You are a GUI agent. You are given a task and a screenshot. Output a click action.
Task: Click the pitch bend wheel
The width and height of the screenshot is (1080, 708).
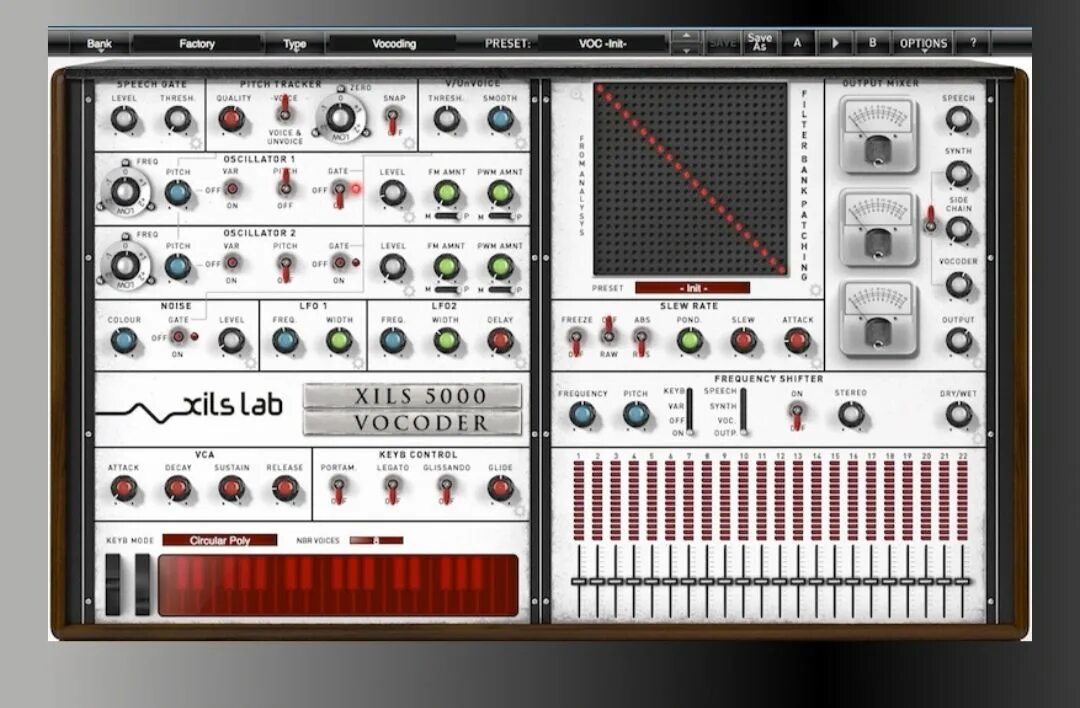click(x=113, y=584)
